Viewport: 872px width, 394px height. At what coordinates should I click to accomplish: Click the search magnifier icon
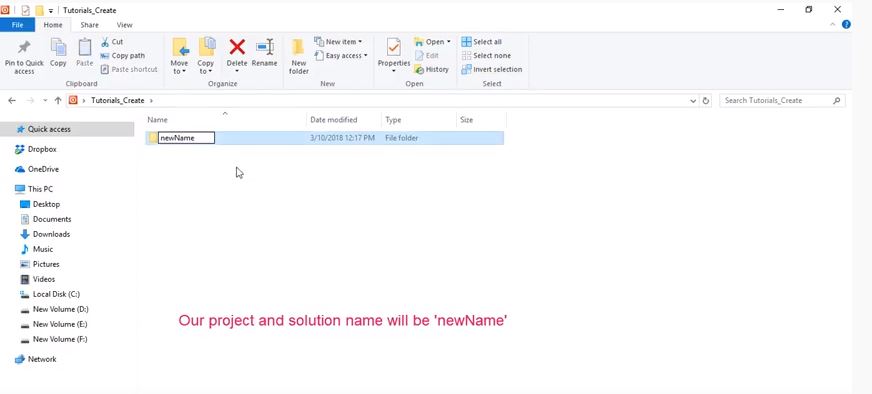tap(836, 101)
